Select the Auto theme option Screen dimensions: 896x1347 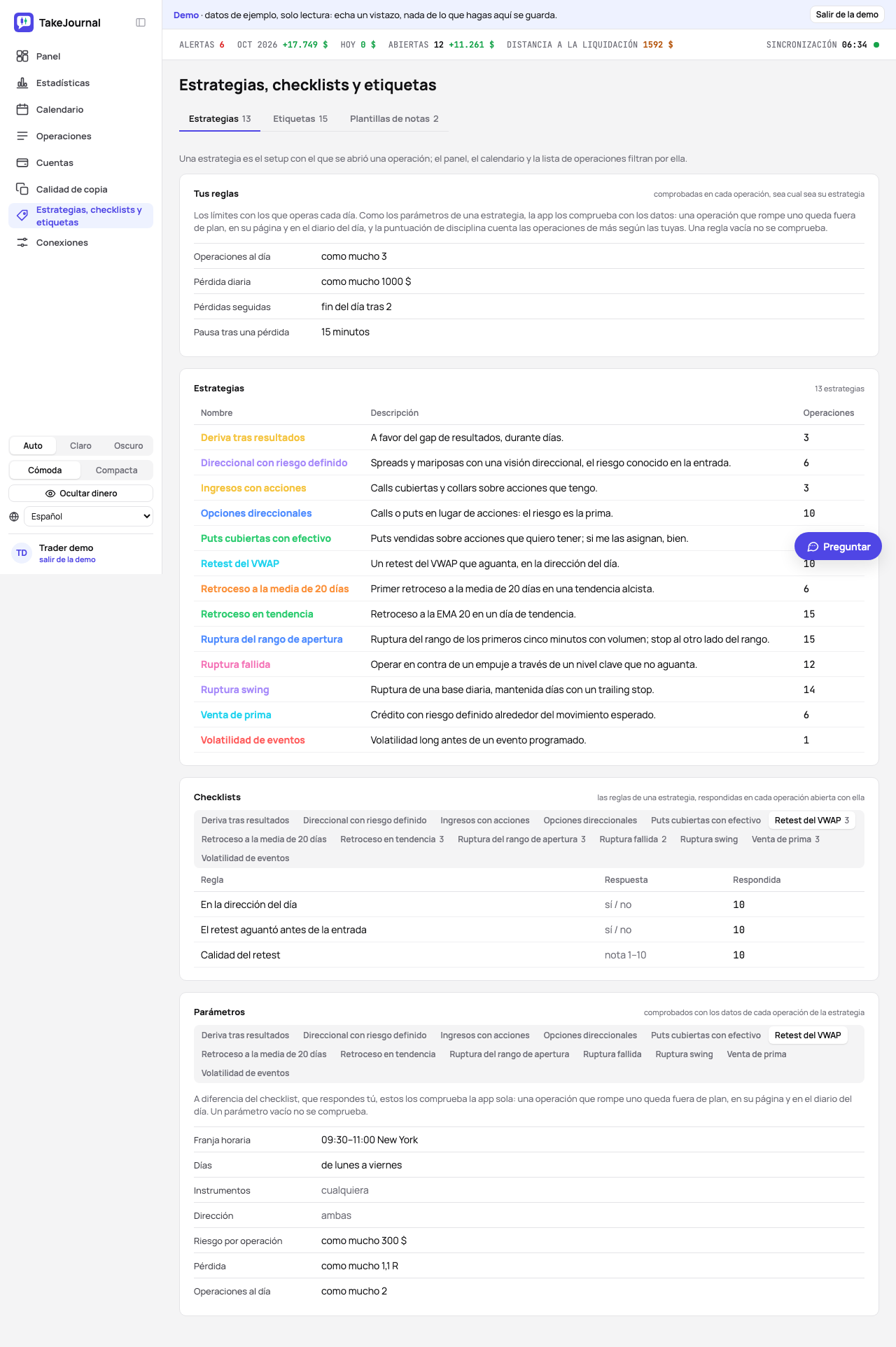tap(33, 446)
